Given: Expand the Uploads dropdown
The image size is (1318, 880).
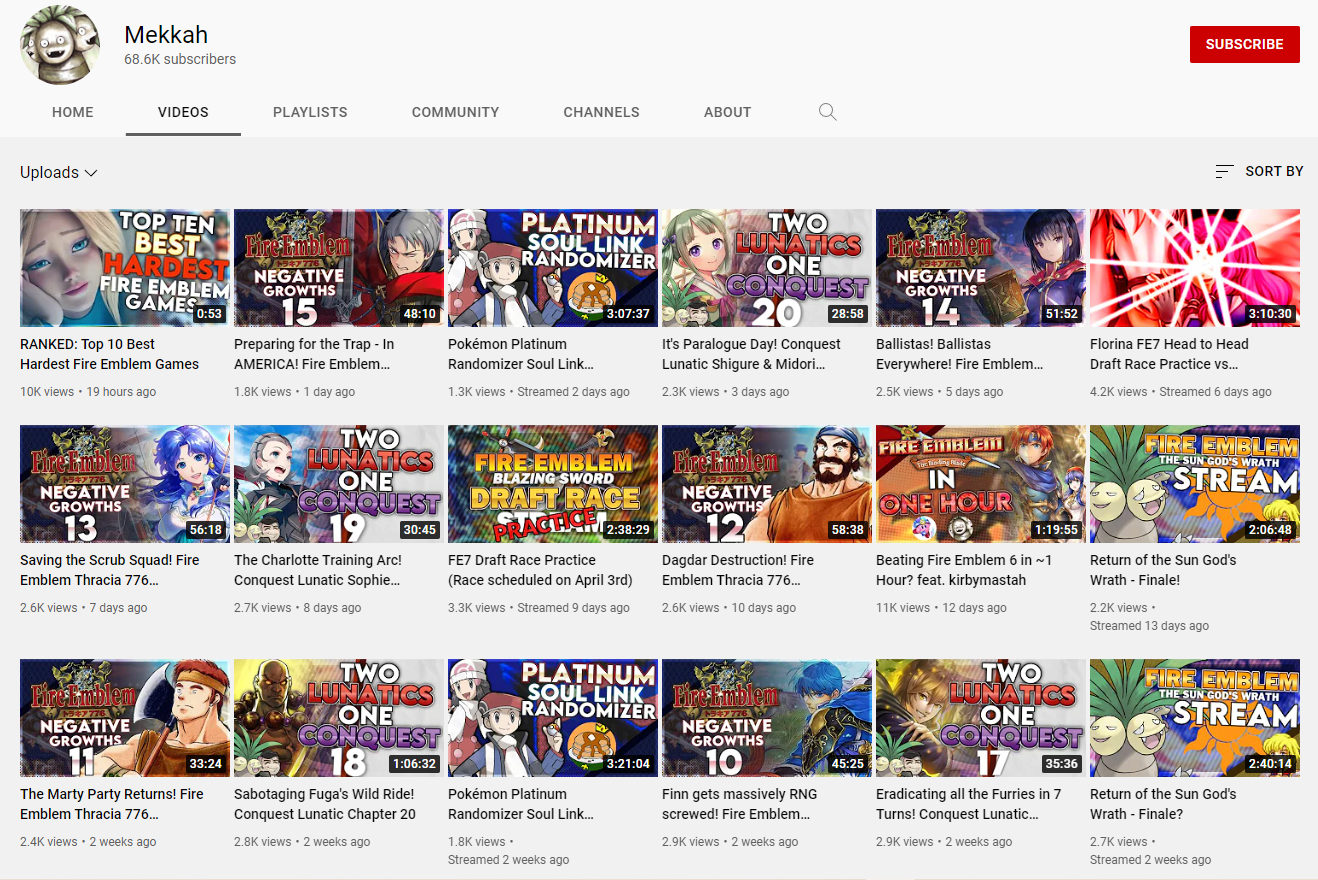Looking at the screenshot, I should click(59, 173).
